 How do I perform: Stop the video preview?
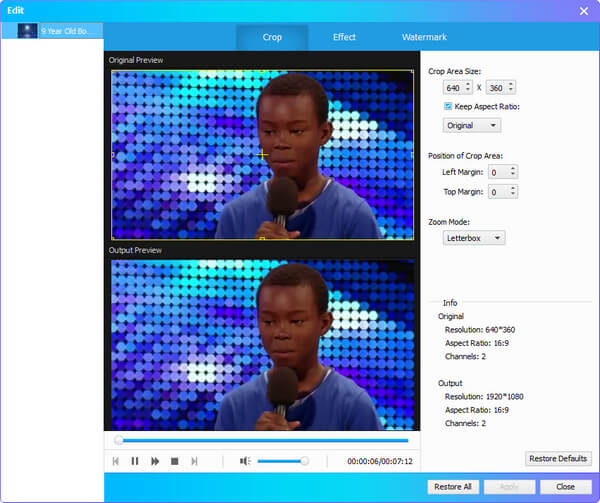[x=174, y=461]
